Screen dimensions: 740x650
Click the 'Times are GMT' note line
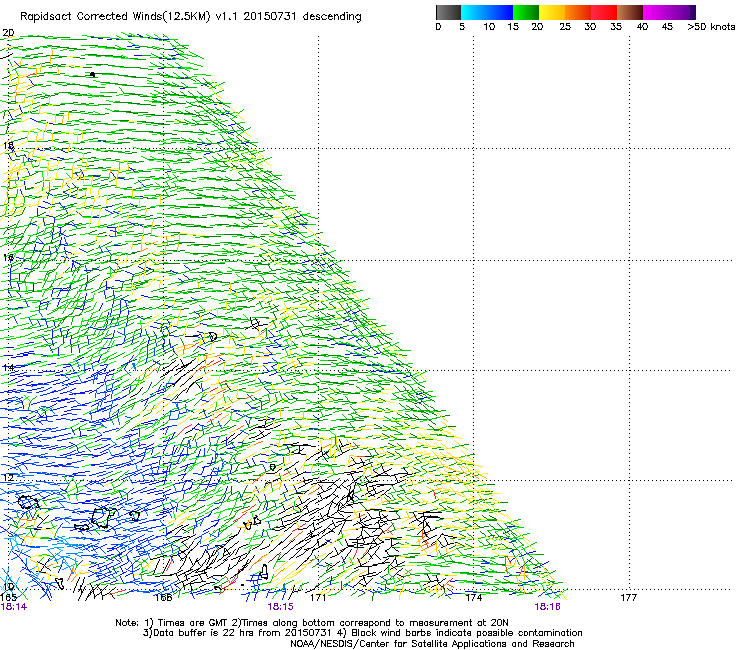(x=312, y=623)
